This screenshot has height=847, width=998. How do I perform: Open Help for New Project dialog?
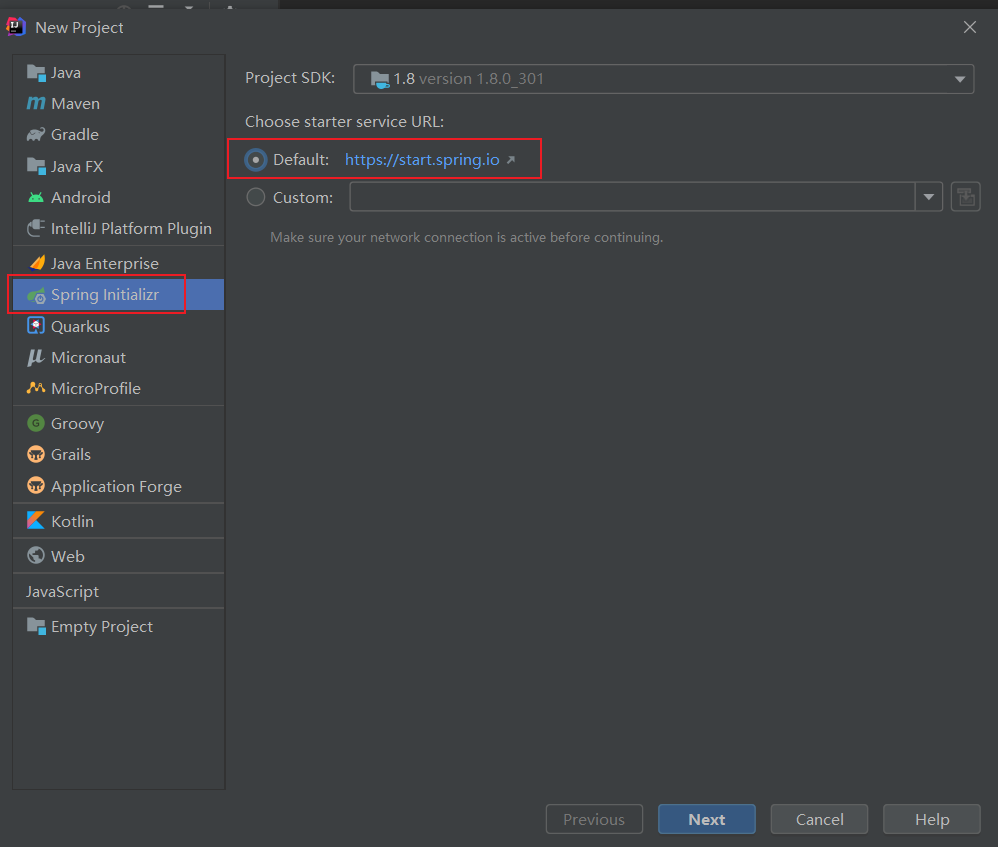[932, 819]
